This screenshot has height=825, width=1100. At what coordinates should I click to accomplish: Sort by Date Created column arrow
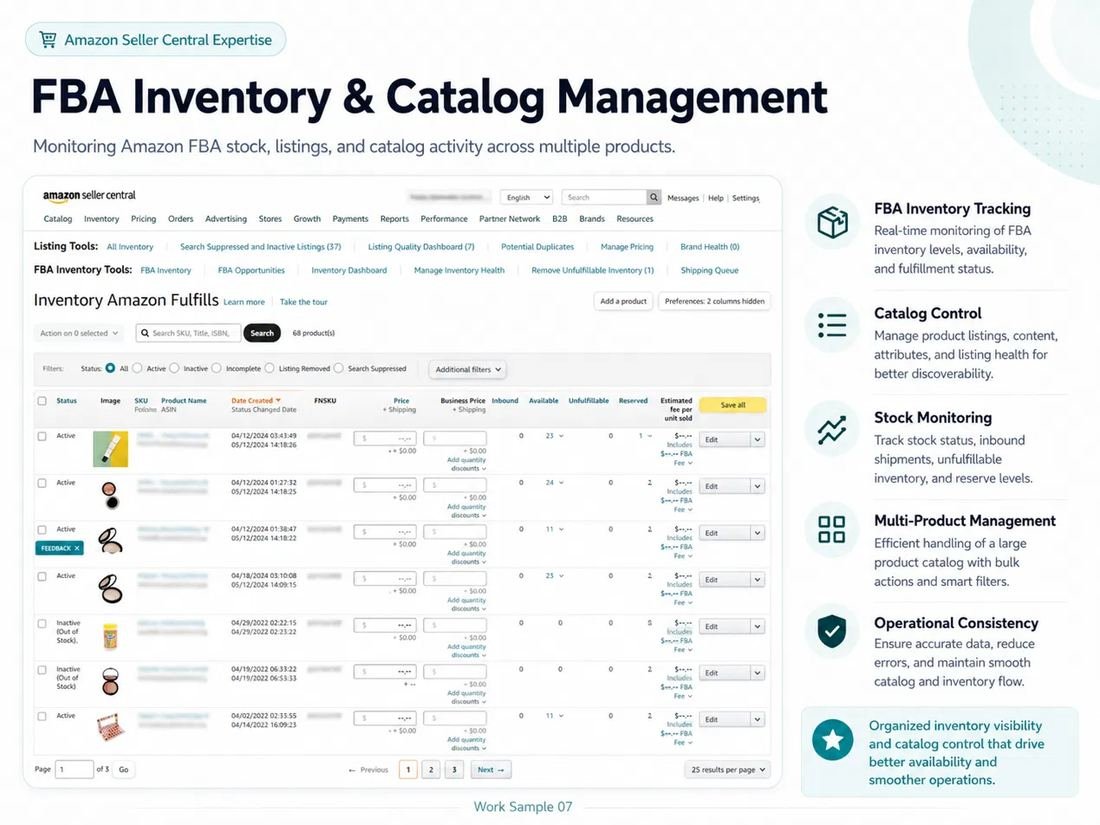coord(278,401)
